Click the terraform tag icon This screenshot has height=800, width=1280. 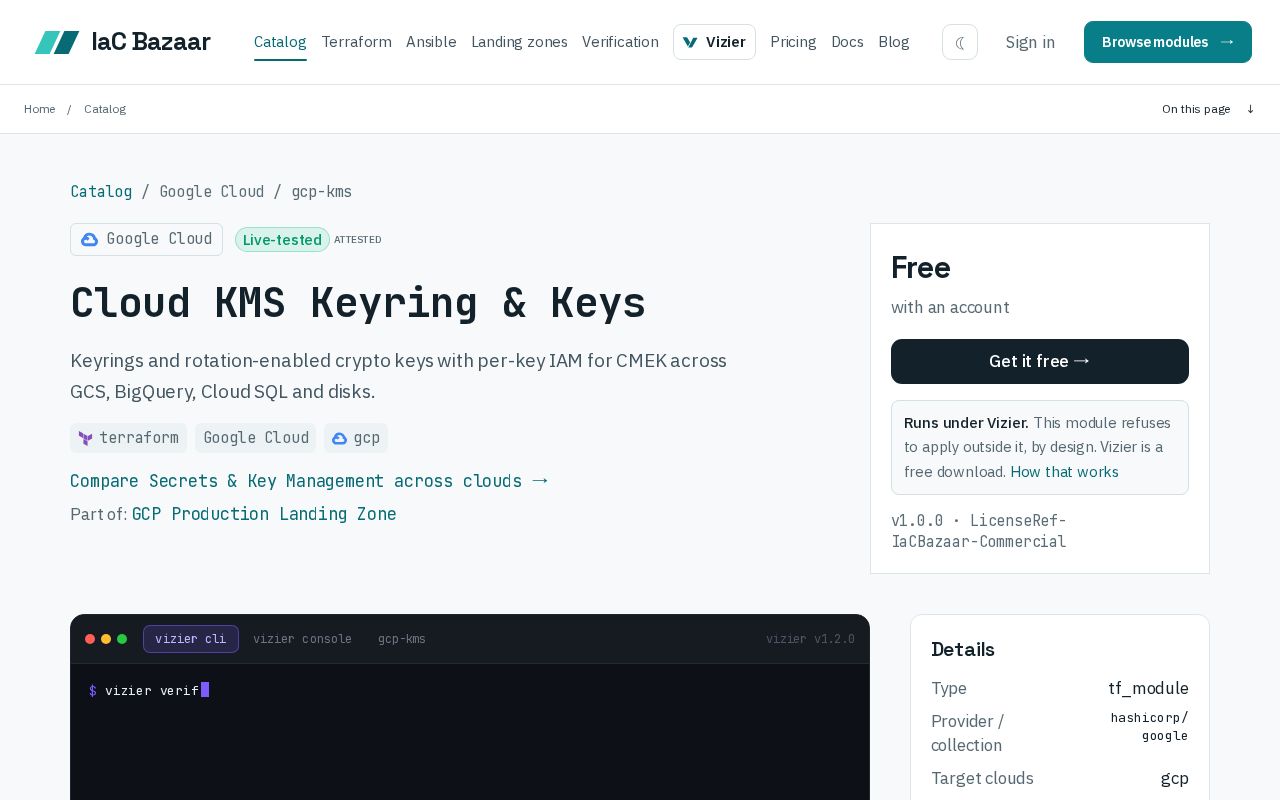(x=86, y=438)
